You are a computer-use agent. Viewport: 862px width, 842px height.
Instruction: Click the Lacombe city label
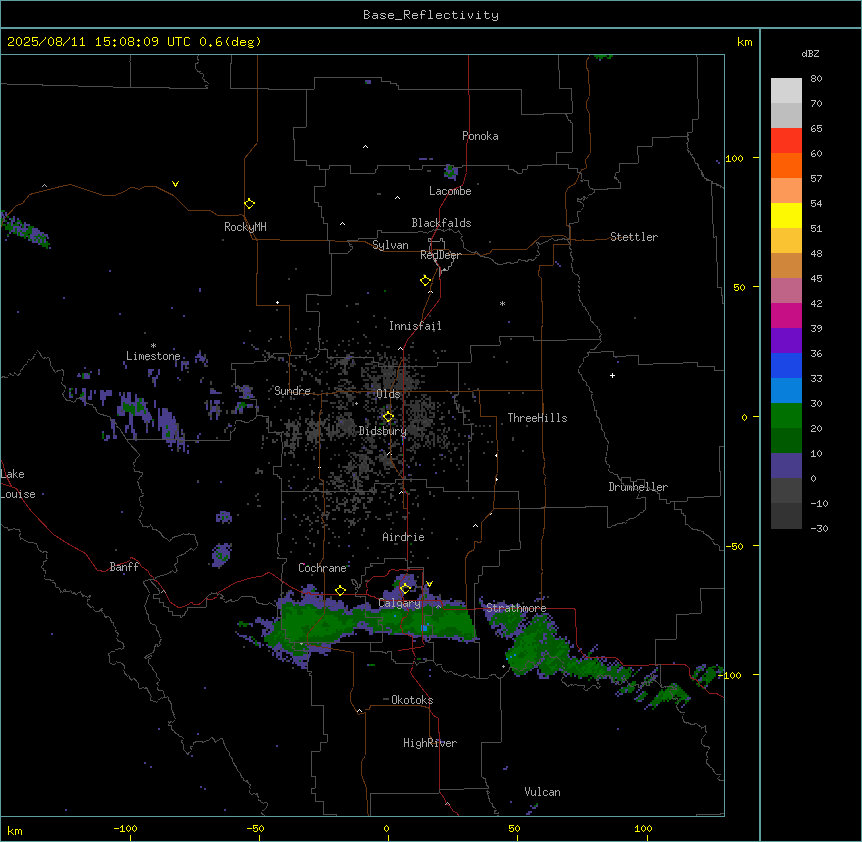450,191
